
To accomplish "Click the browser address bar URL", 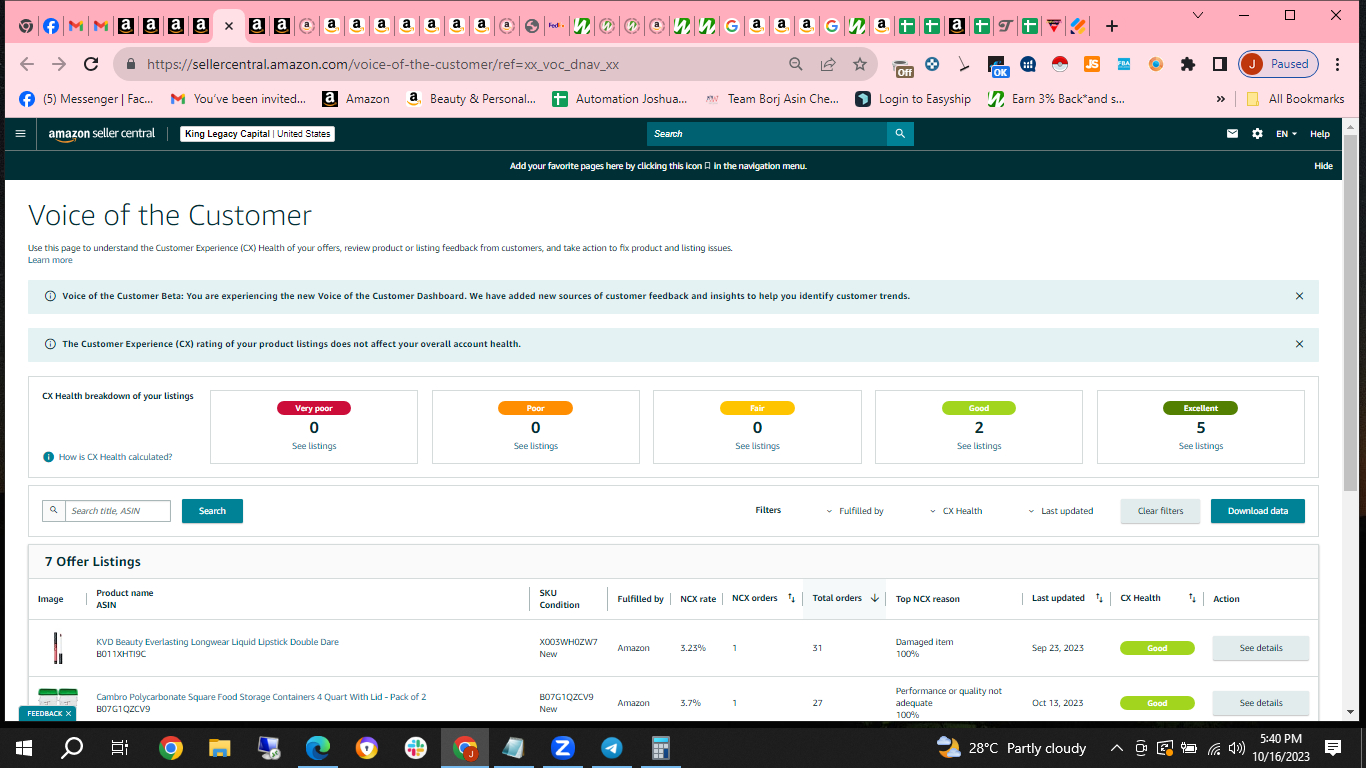I will 383,64.
